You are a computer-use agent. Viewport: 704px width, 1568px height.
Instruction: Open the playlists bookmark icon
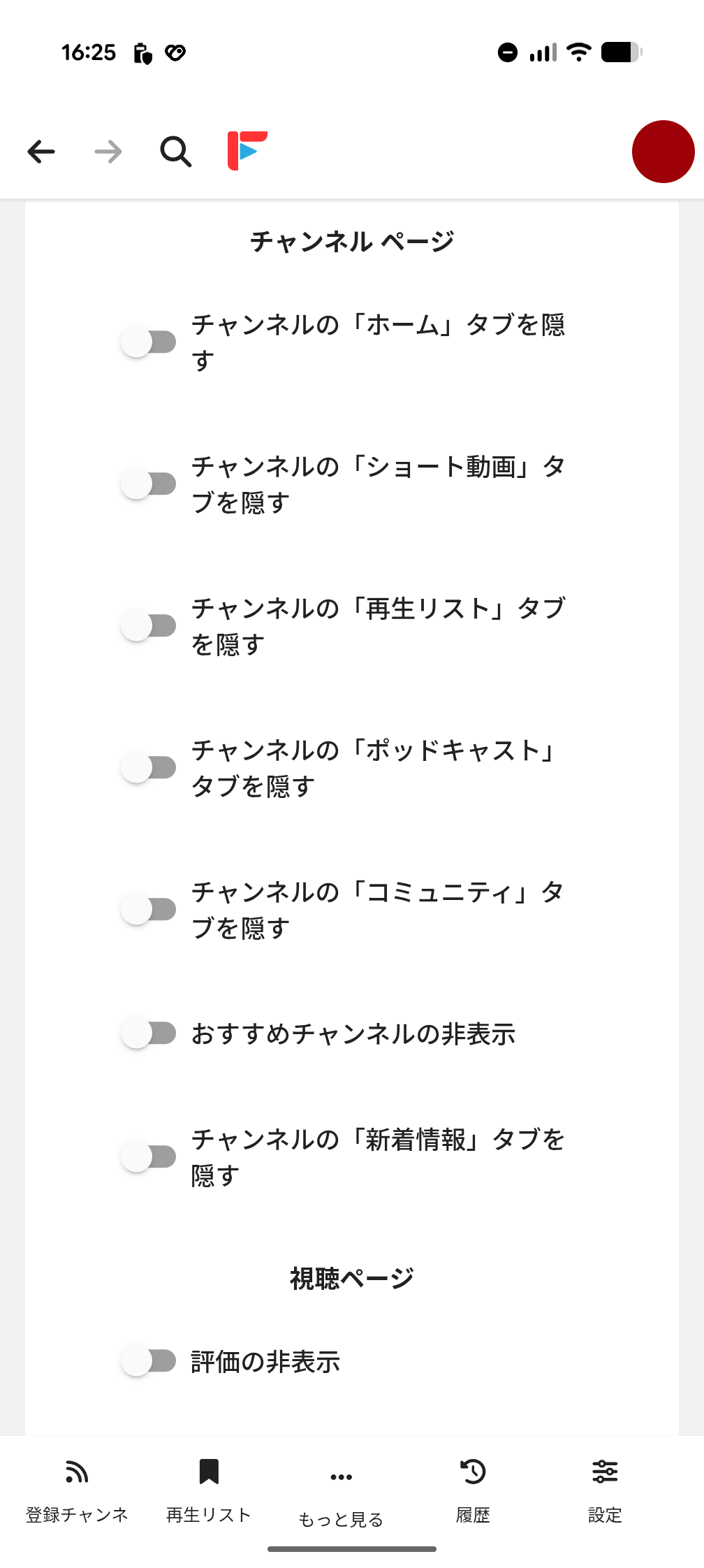coord(209,1472)
